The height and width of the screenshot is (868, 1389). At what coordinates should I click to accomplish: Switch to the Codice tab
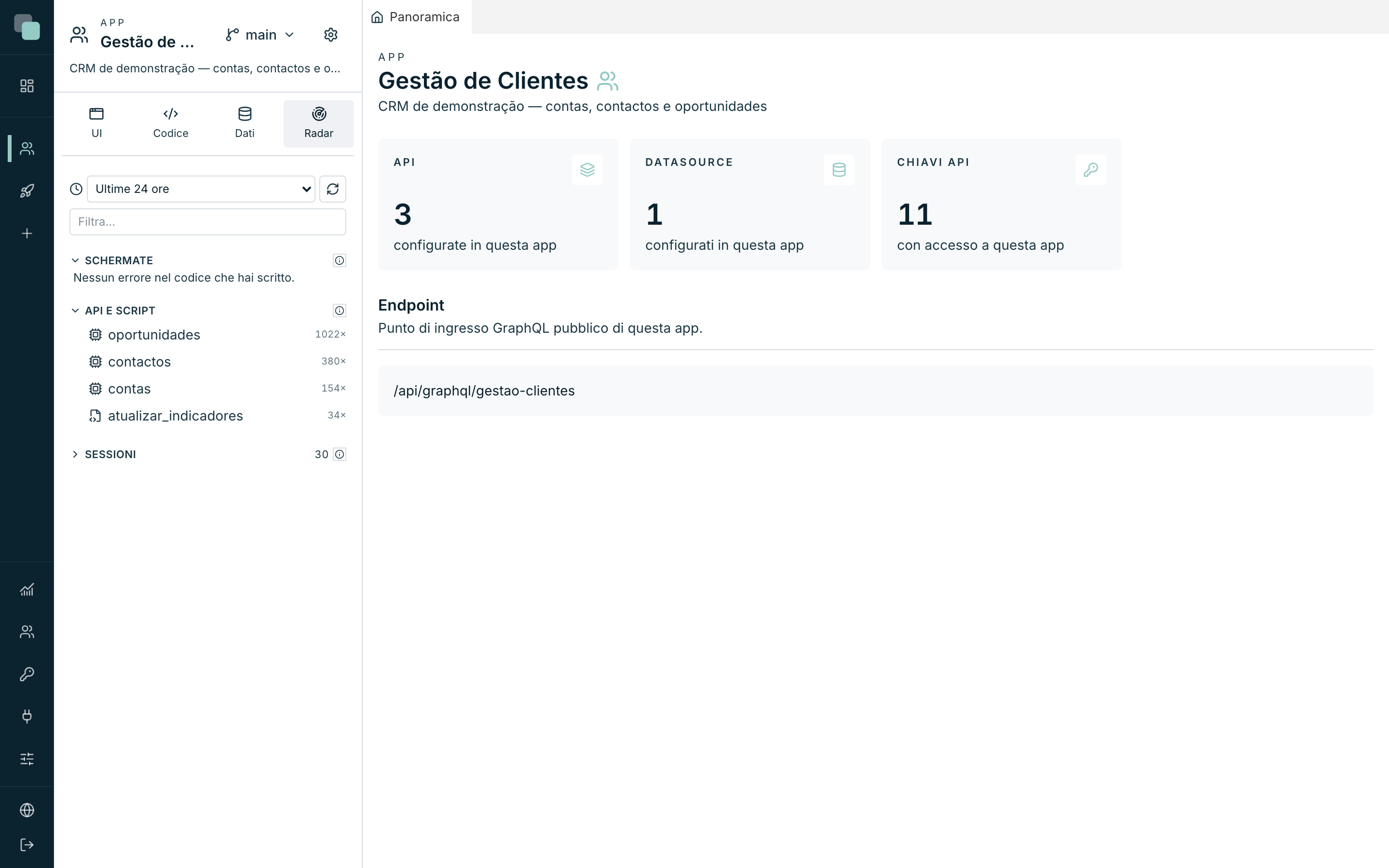click(170, 123)
